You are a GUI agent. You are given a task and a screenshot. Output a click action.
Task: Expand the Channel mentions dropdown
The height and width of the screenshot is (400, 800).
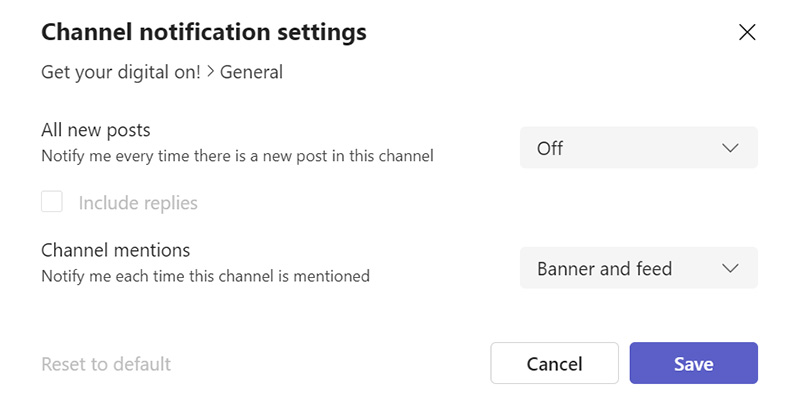(x=638, y=269)
